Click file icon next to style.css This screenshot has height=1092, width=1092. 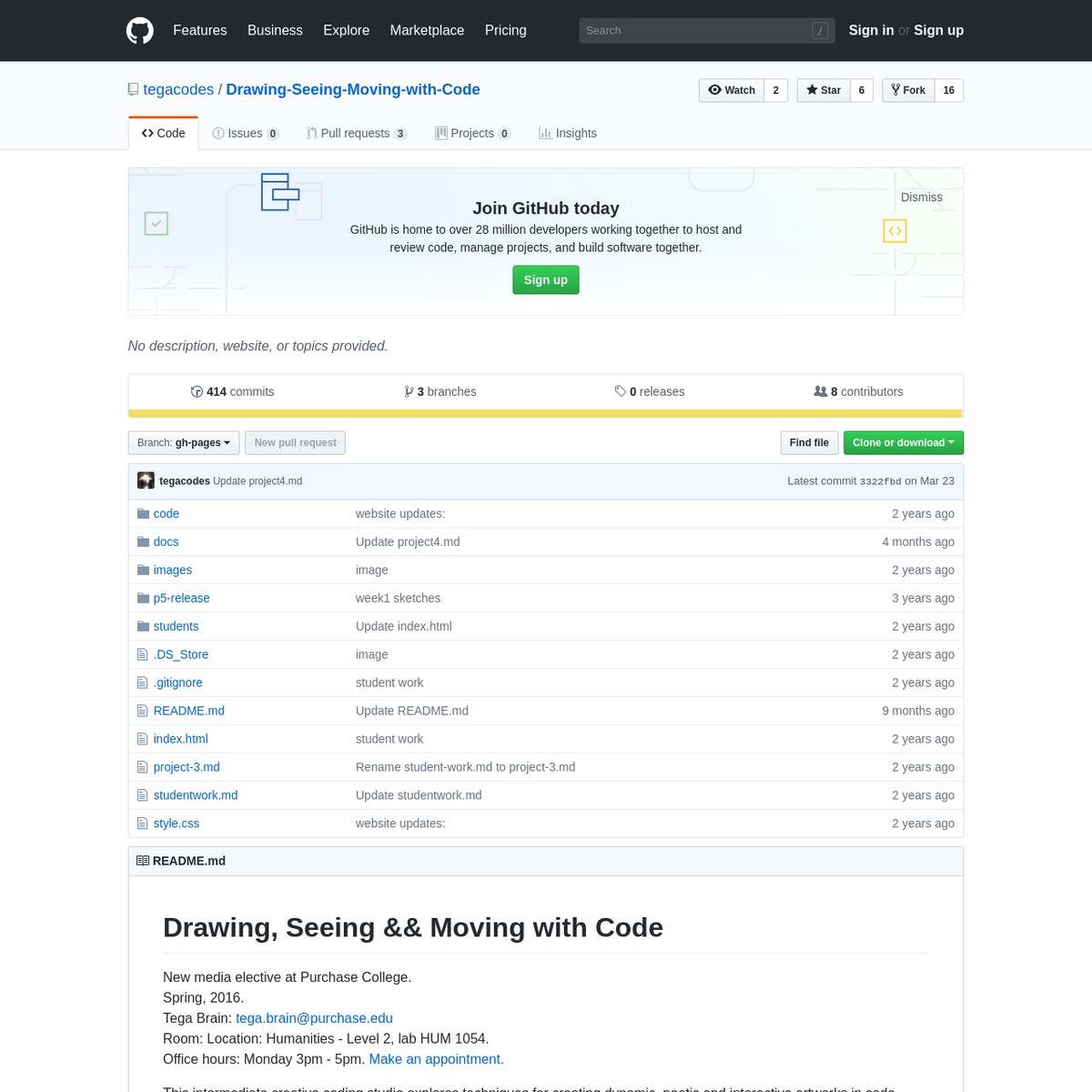tap(142, 824)
